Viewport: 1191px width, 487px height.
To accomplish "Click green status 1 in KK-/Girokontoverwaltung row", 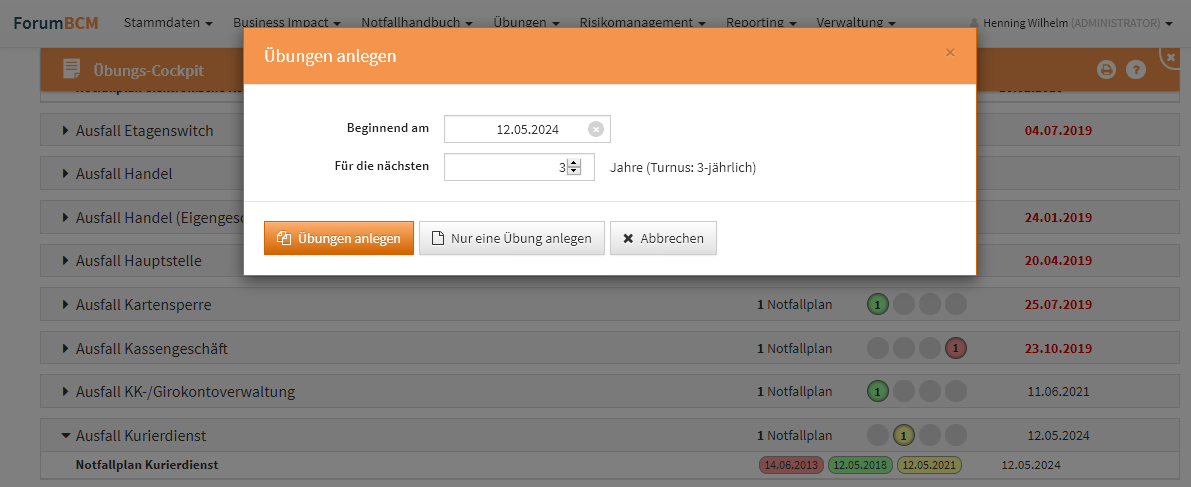I will click(878, 392).
